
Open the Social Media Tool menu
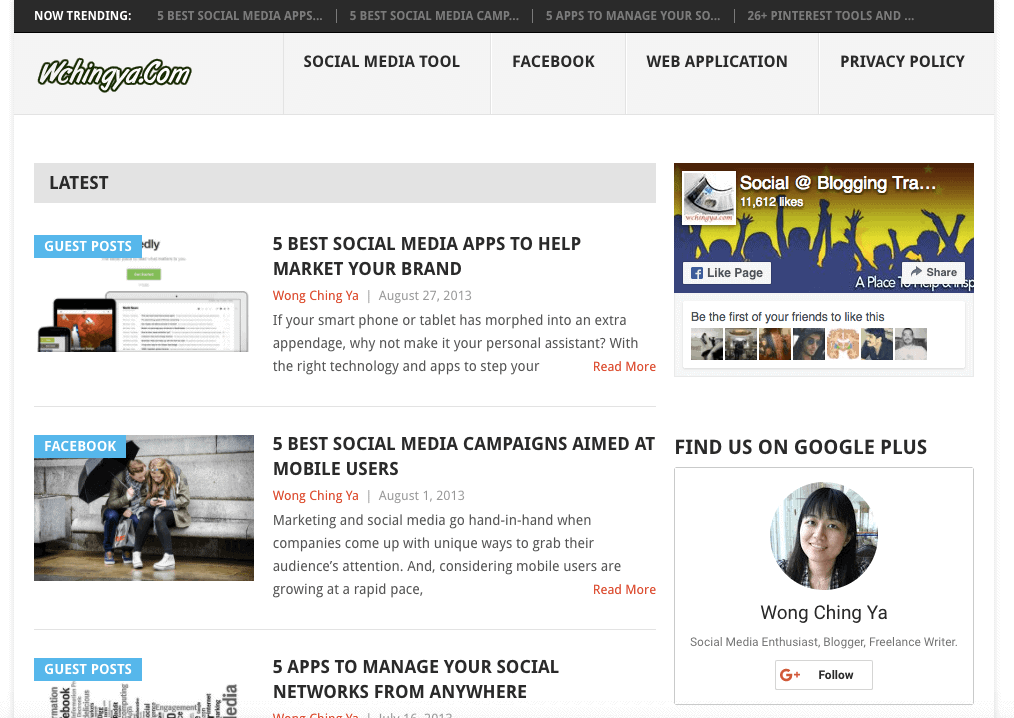pyautogui.click(x=382, y=61)
